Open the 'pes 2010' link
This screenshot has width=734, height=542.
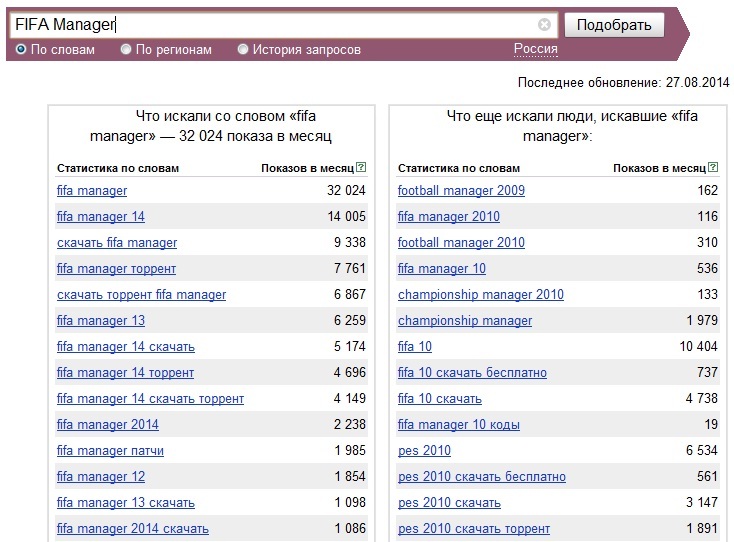(424, 451)
